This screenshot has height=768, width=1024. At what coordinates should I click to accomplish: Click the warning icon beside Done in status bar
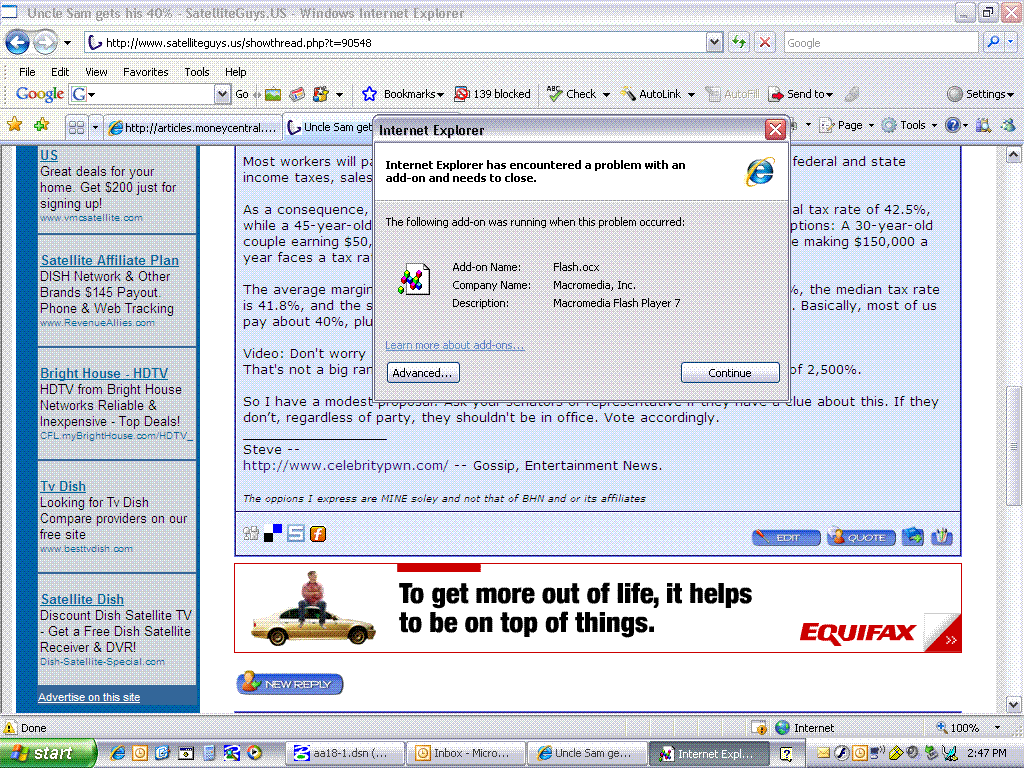[10, 728]
